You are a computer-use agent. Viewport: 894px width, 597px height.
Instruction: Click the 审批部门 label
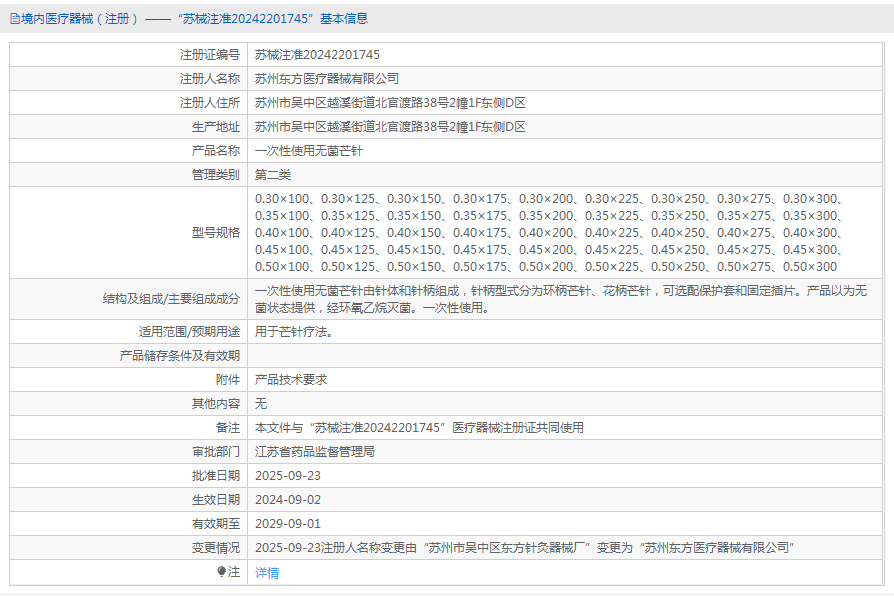click(x=216, y=452)
